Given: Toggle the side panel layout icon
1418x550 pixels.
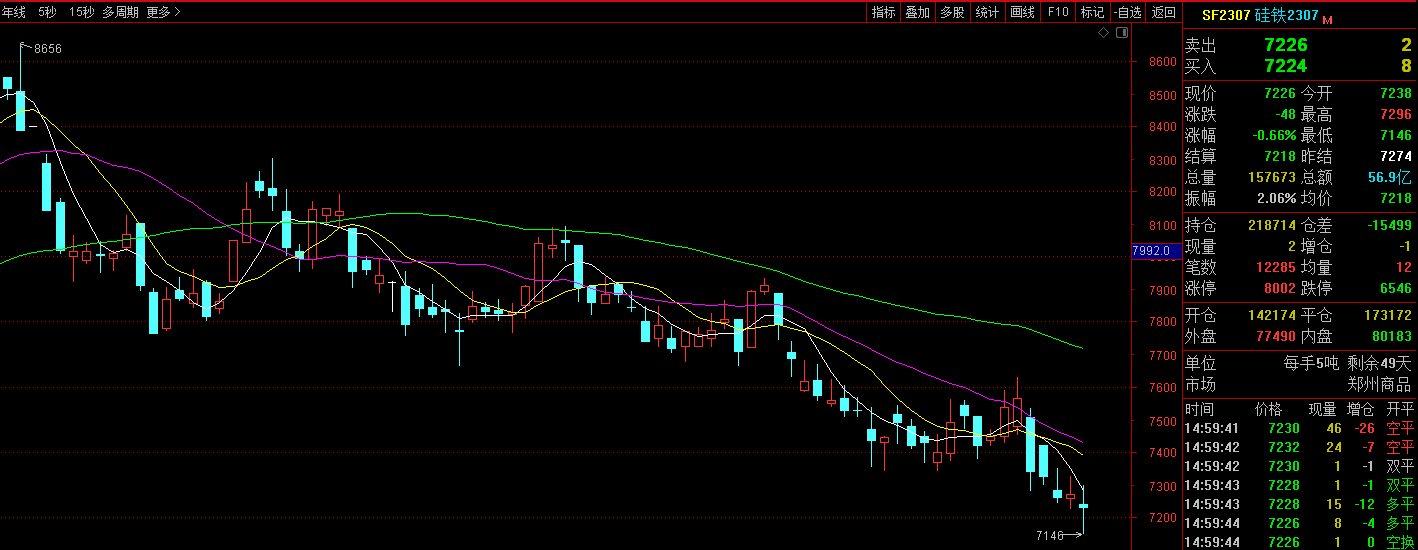Looking at the screenshot, I should 1121,33.
